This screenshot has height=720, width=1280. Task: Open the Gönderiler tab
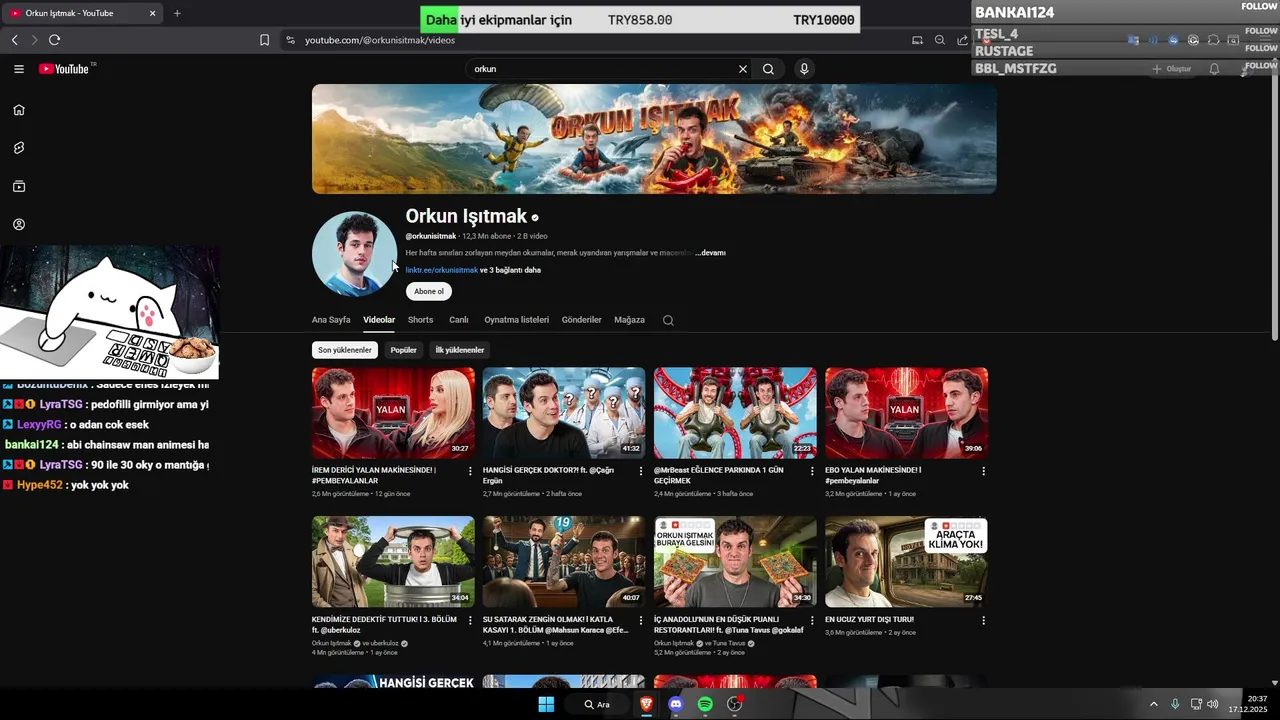pos(582,320)
